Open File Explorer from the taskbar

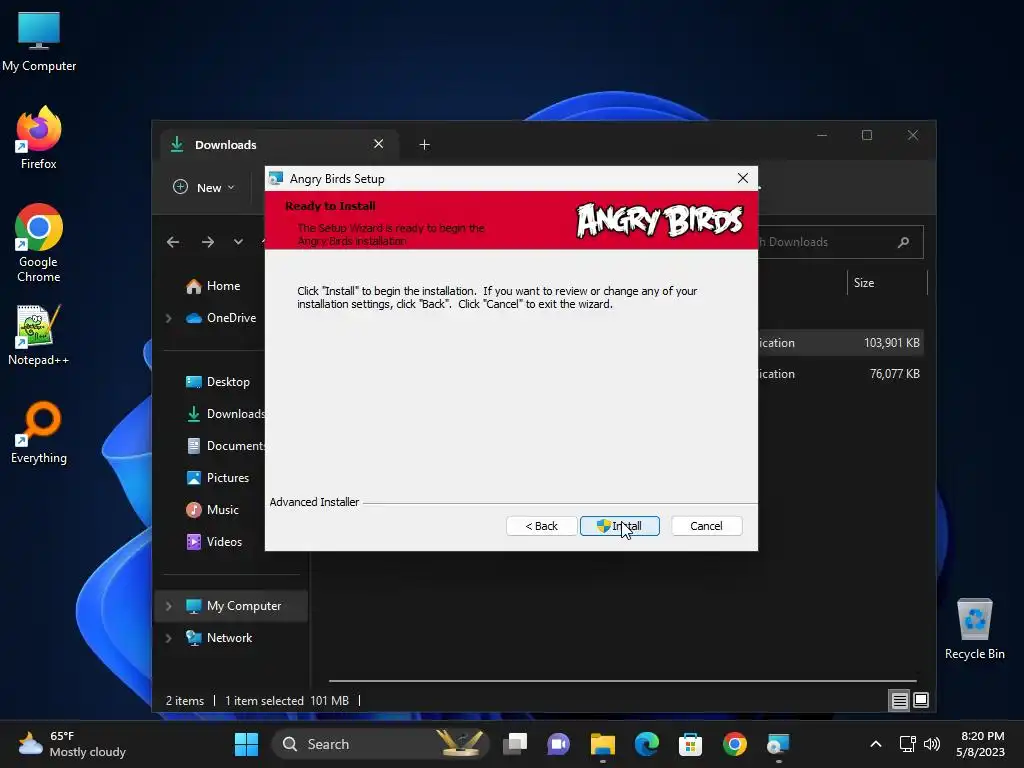pos(603,744)
